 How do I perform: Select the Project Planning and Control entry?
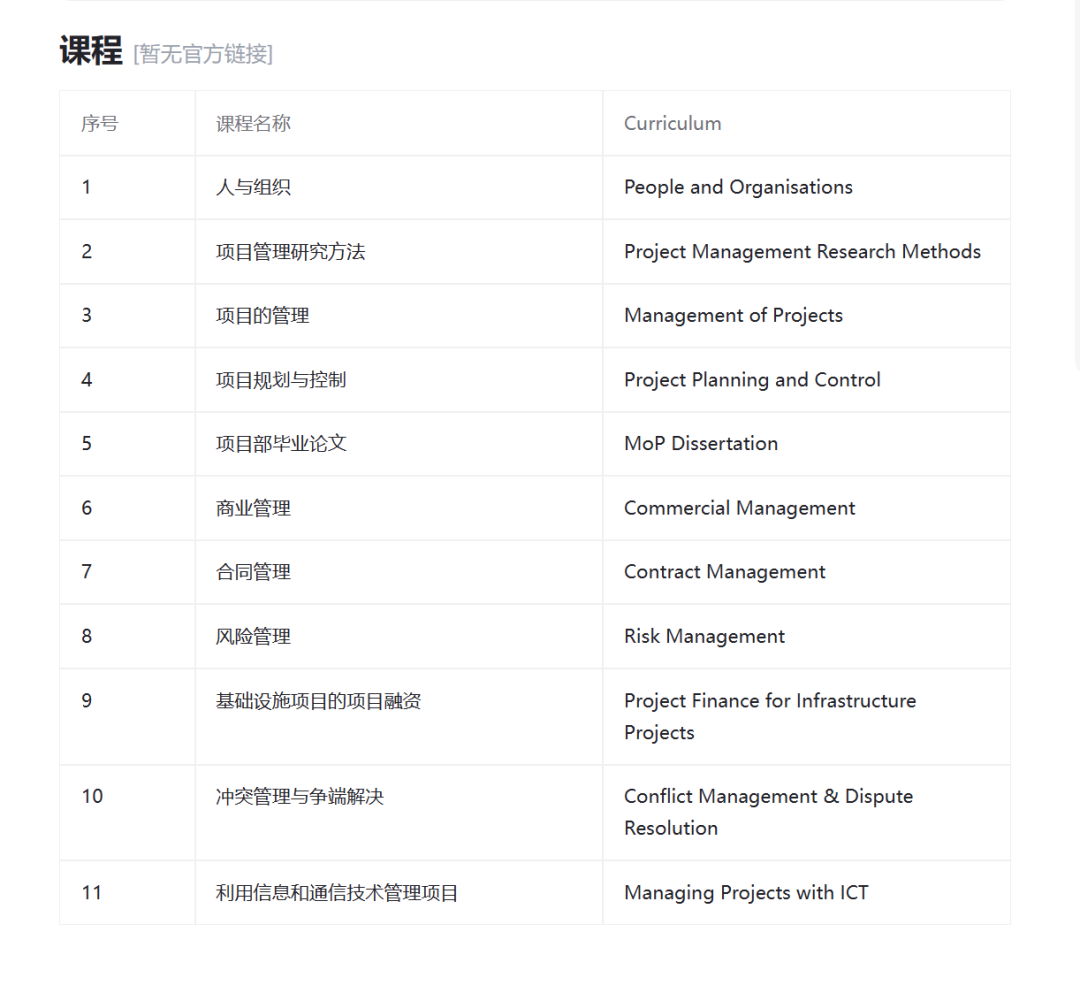point(752,380)
